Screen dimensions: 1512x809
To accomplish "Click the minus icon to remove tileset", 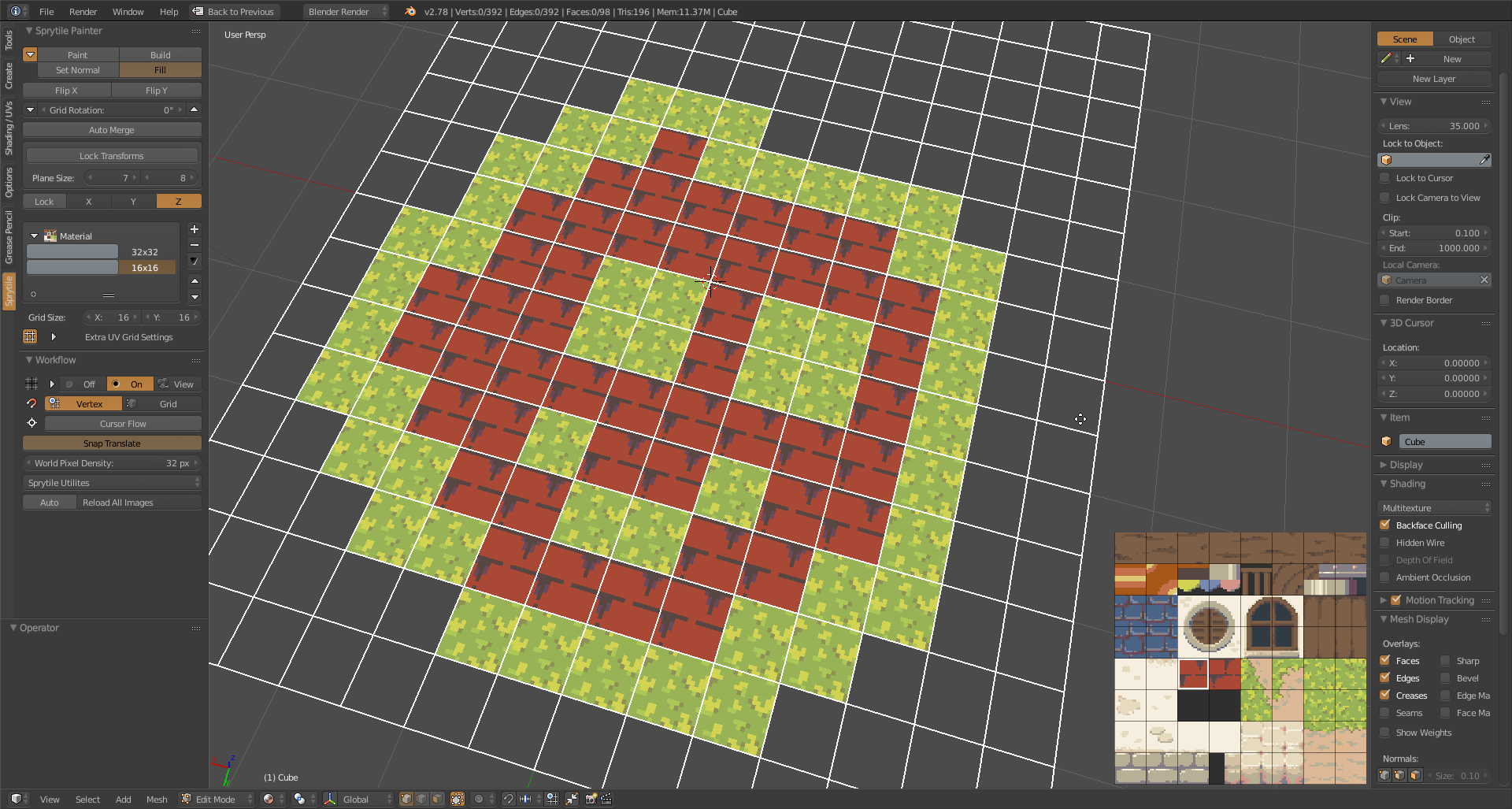I will [x=195, y=245].
